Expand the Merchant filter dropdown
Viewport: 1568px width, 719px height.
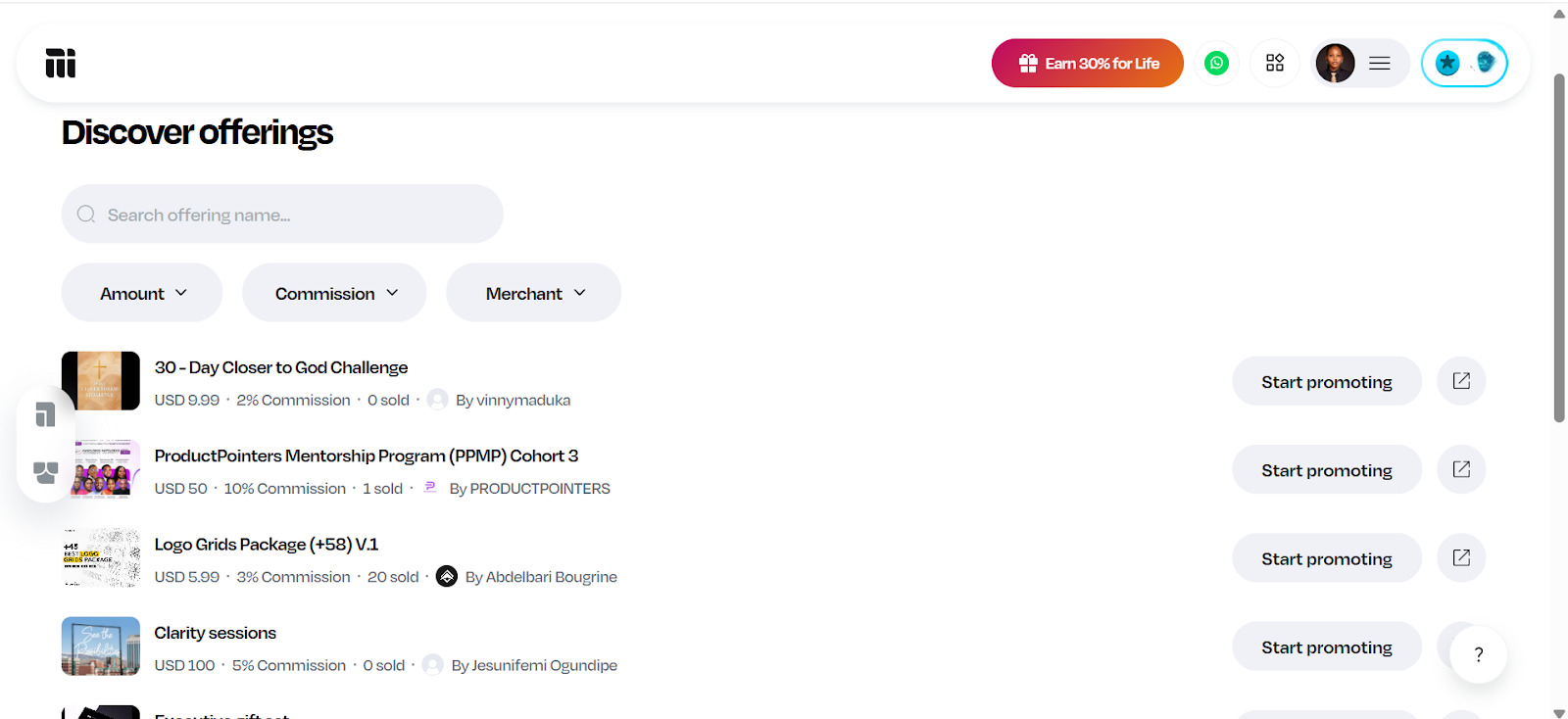534,293
